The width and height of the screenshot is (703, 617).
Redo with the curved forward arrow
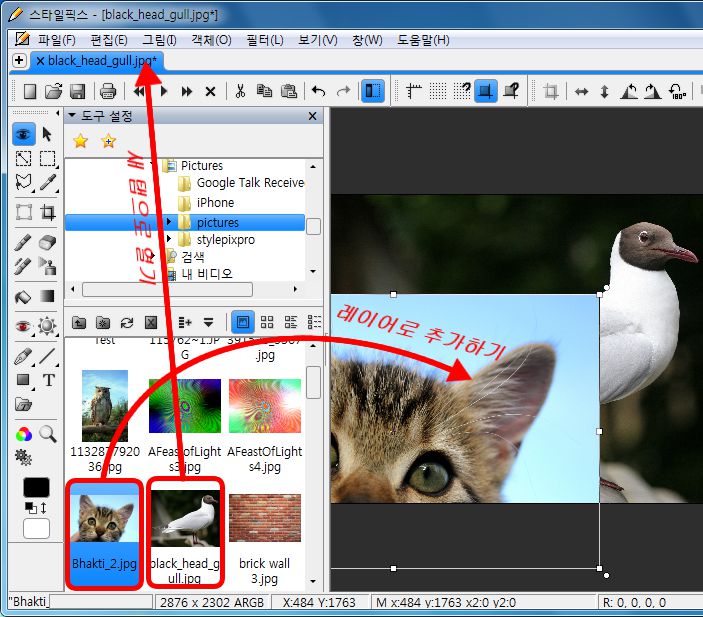[343, 91]
